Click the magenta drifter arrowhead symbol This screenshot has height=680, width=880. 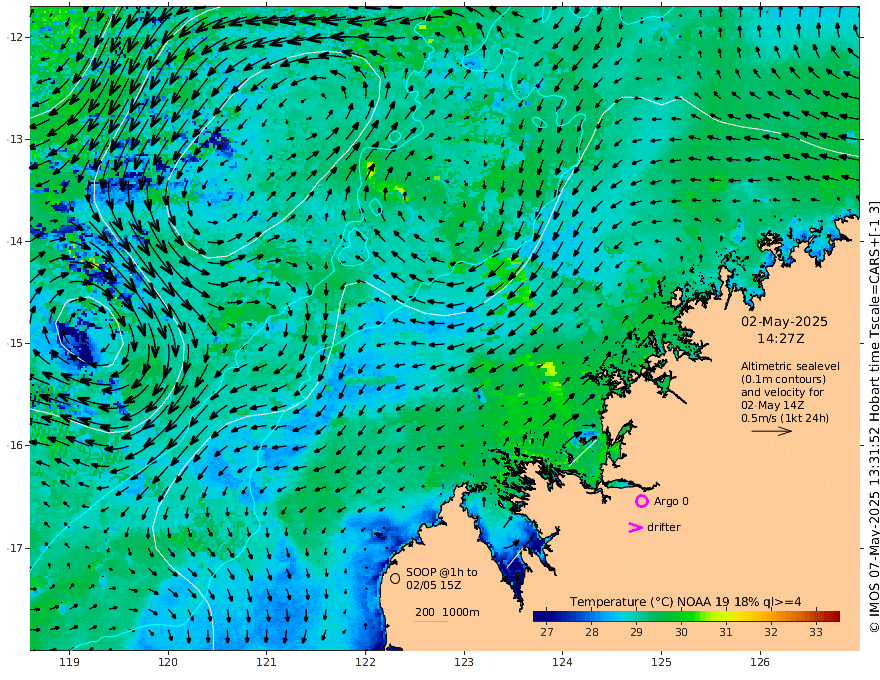point(635,527)
